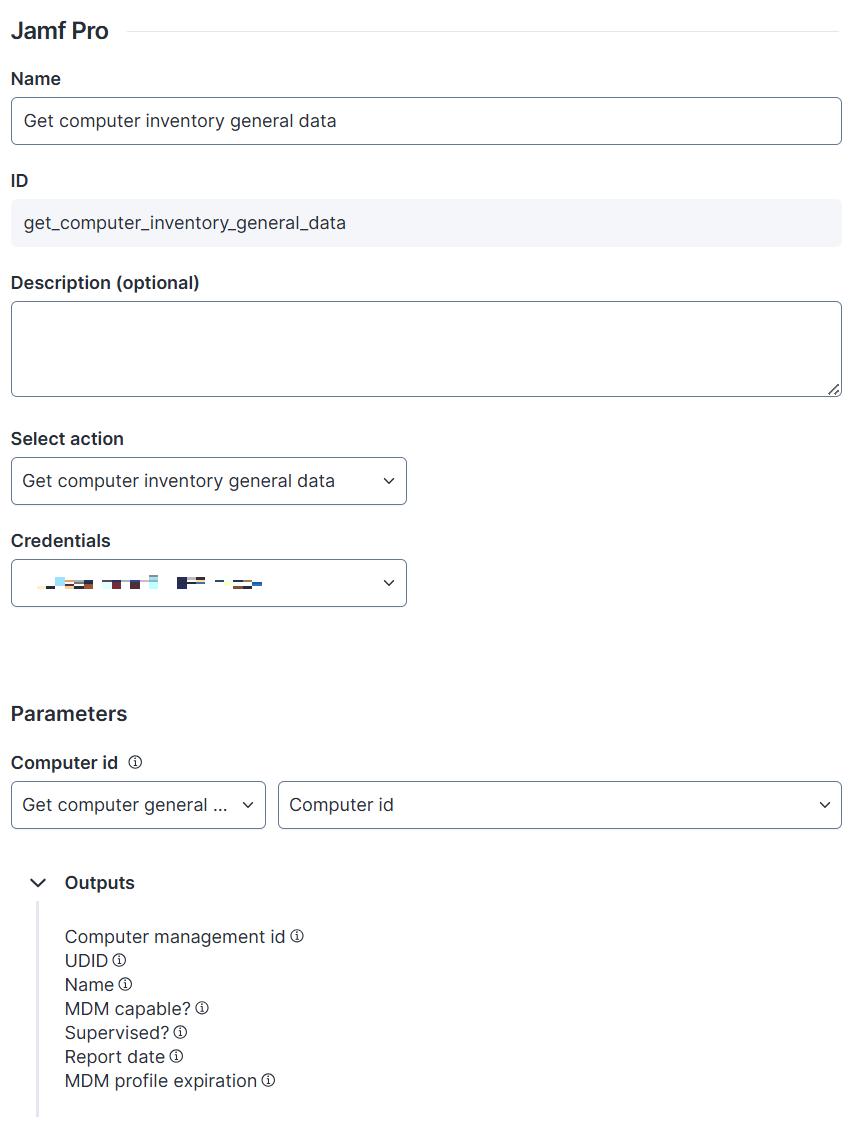Click info icon beside MDM capable?
The width and height of the screenshot is (863, 1121).
click(202, 1008)
